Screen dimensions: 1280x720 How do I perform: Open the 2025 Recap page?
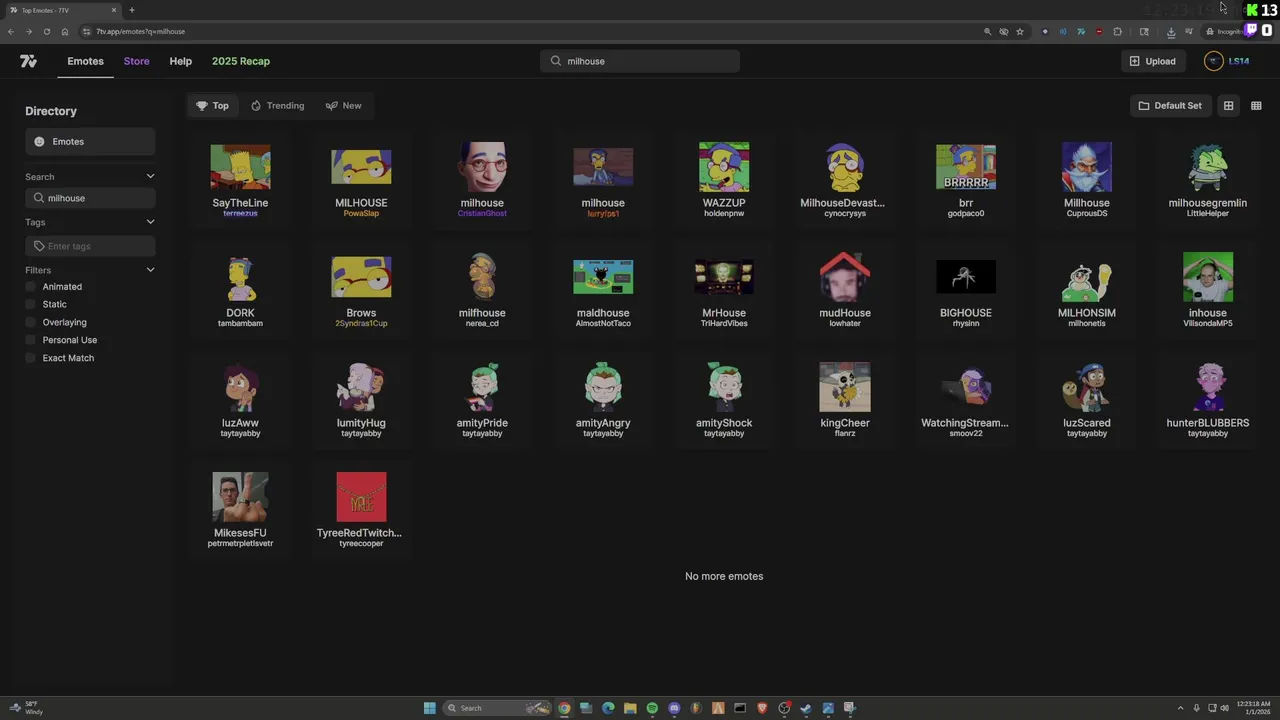[241, 61]
